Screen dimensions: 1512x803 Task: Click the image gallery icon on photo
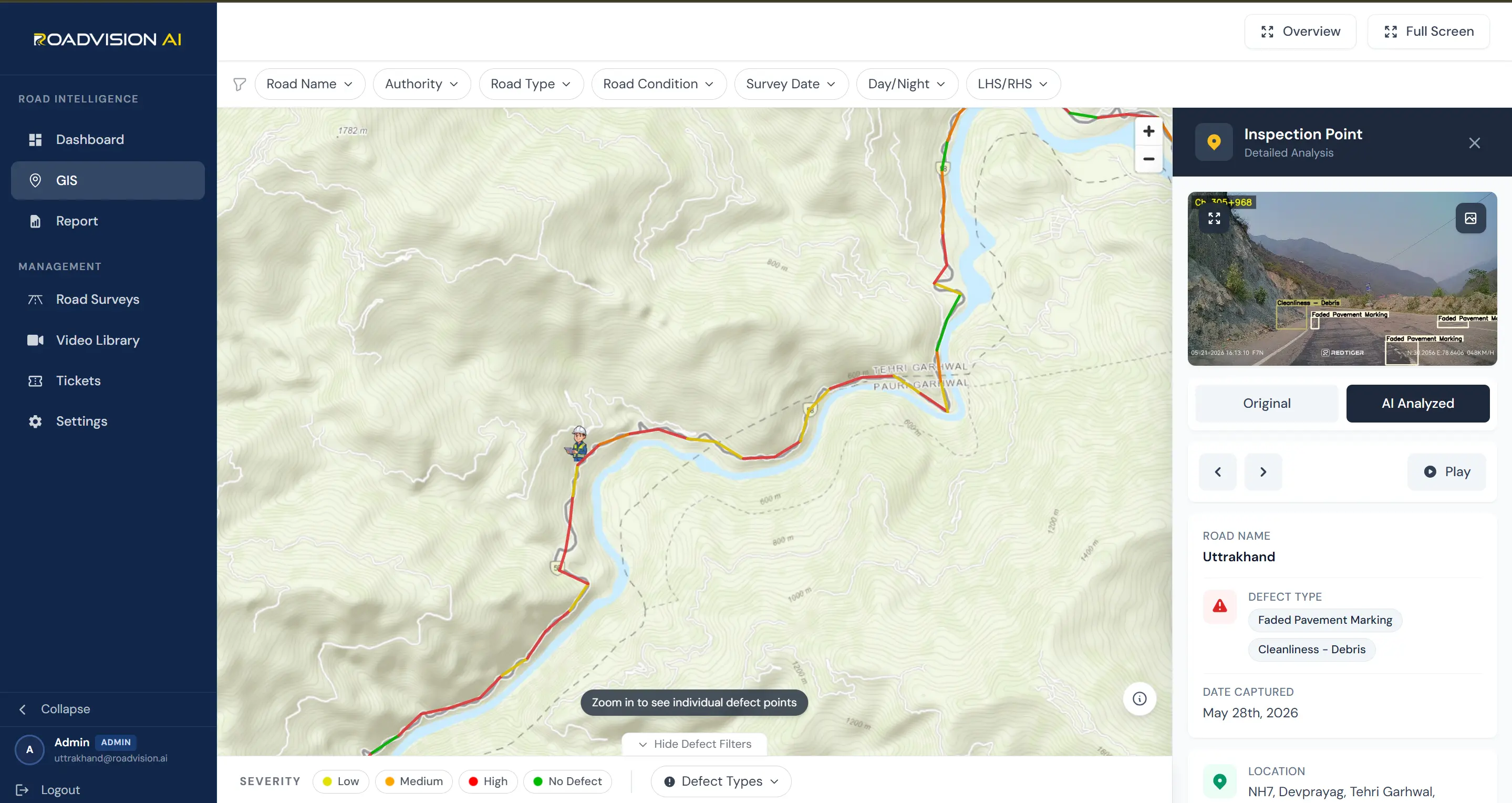pyautogui.click(x=1470, y=219)
